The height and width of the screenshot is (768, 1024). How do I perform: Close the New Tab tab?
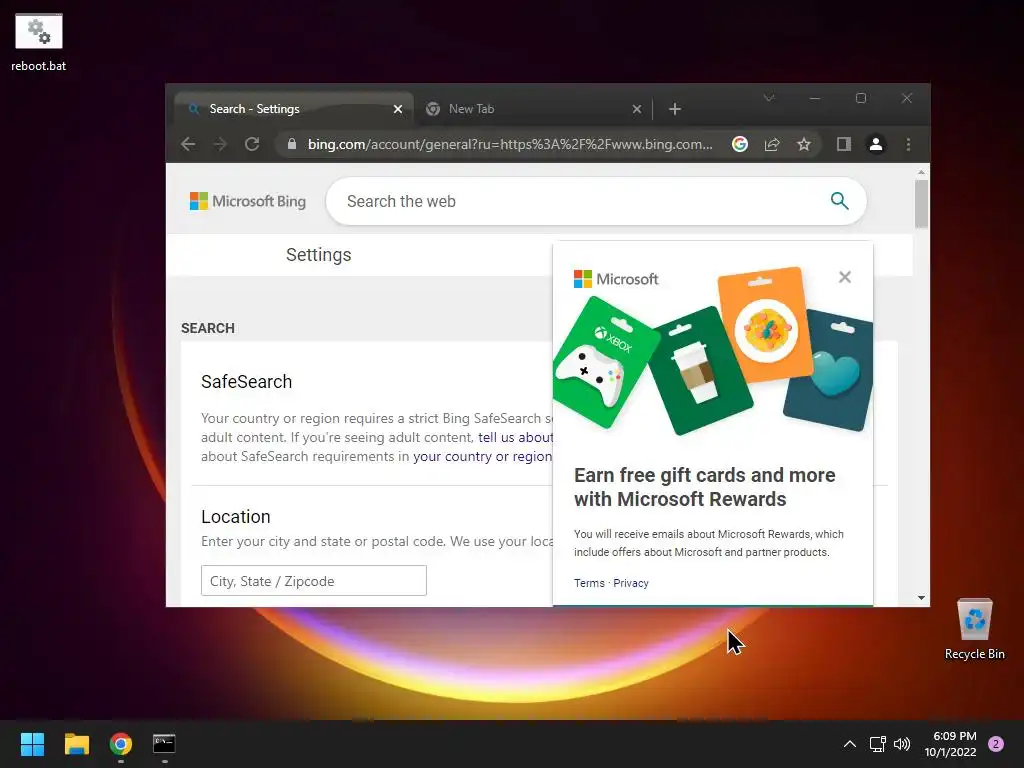(x=637, y=109)
